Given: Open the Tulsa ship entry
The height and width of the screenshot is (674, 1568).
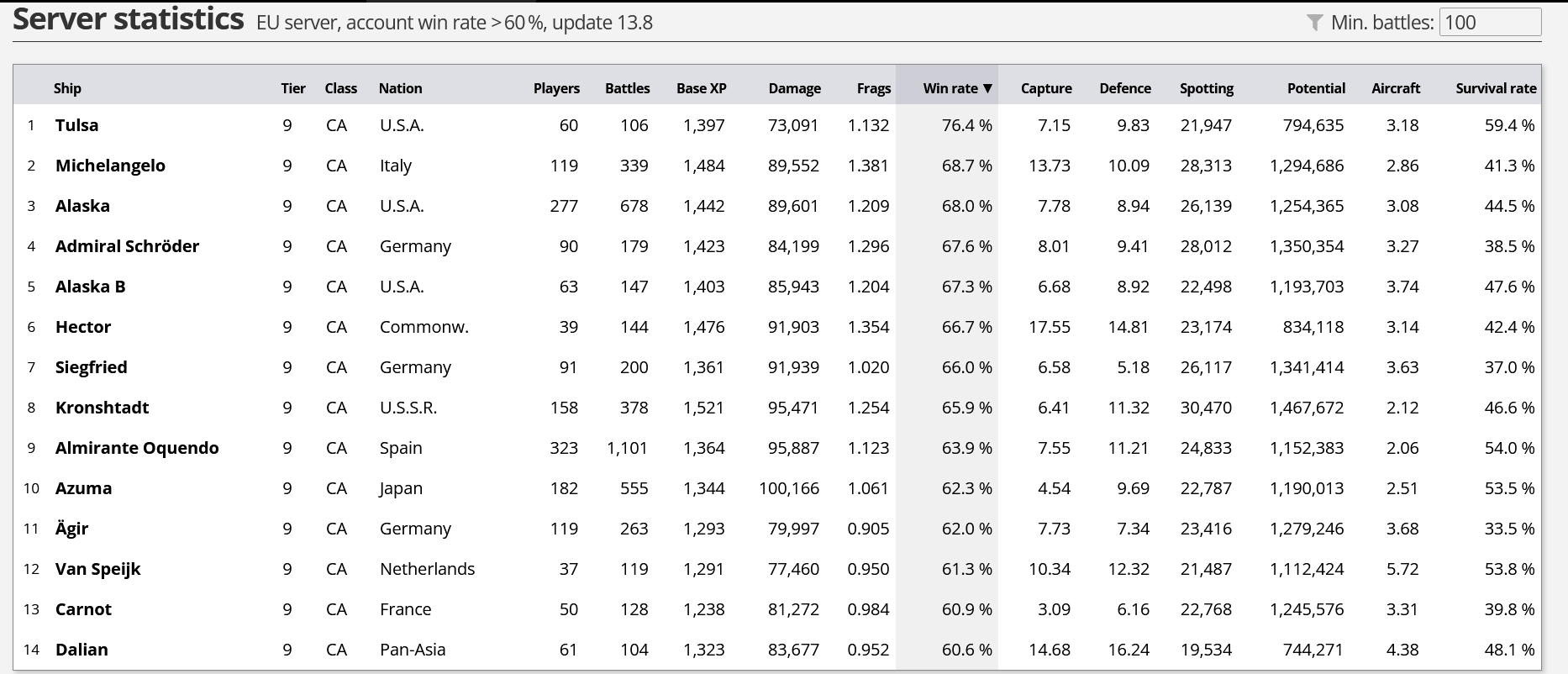Looking at the screenshot, I should click(x=76, y=125).
